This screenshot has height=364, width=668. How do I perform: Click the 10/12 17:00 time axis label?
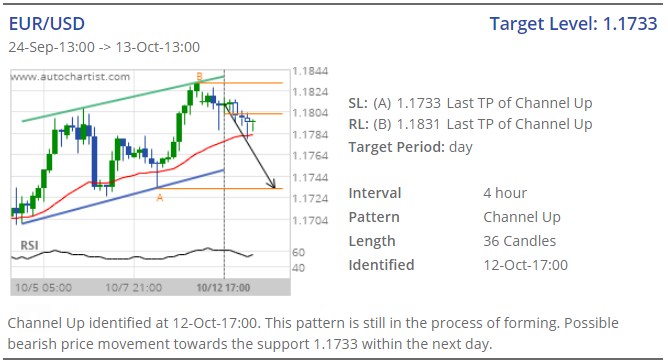coord(223,288)
